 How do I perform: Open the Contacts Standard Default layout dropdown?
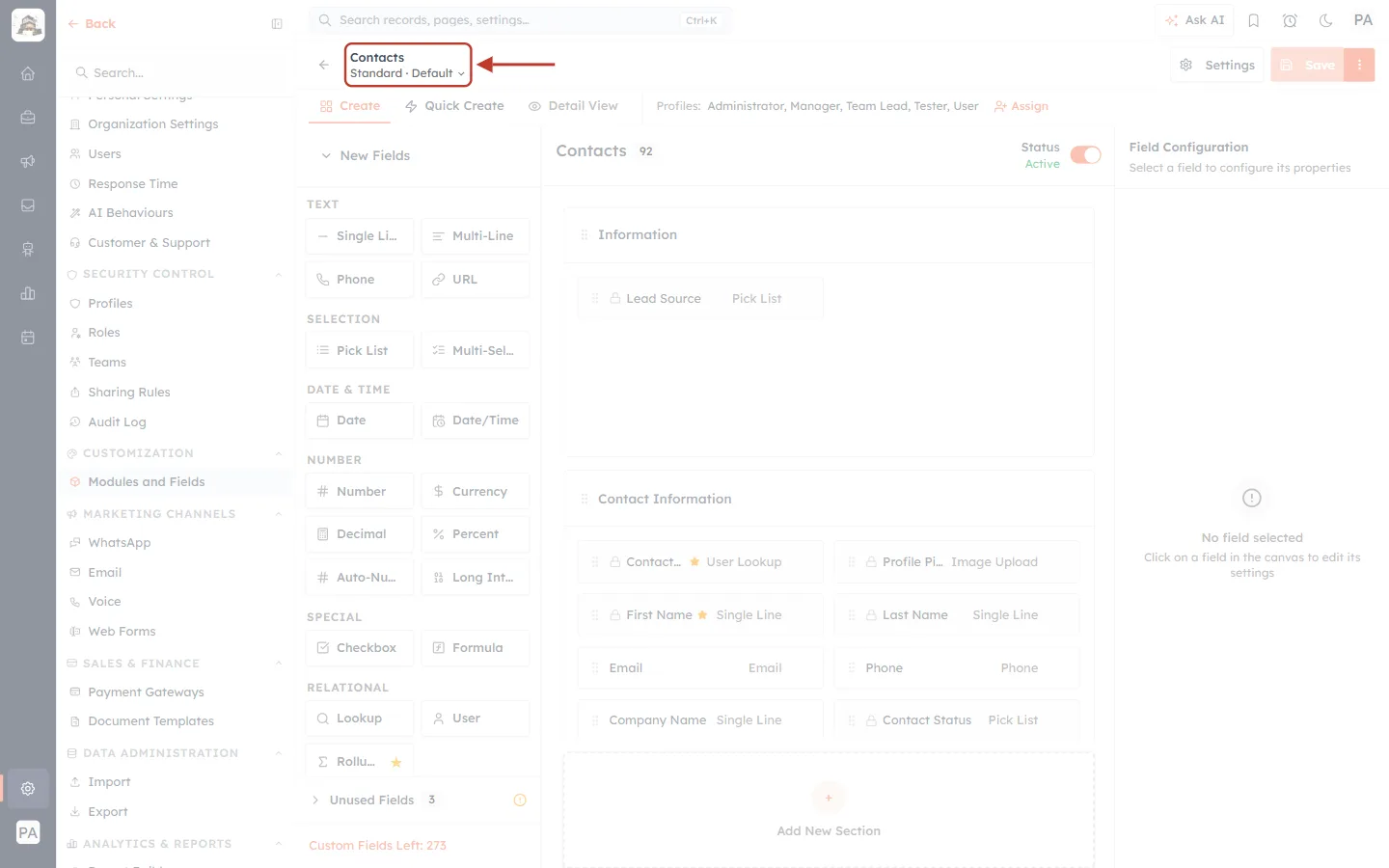pyautogui.click(x=408, y=65)
